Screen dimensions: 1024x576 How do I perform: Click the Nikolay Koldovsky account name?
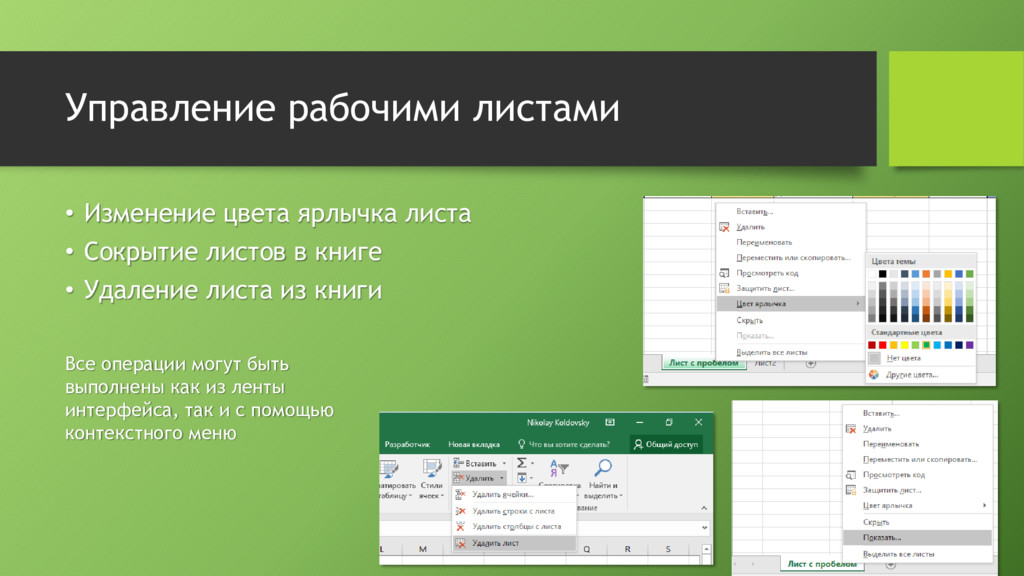point(558,423)
